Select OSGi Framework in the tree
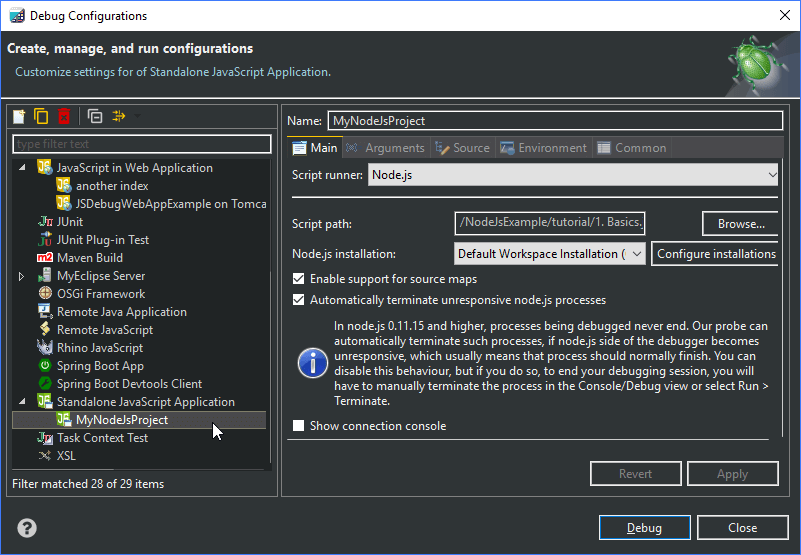The height and width of the screenshot is (555, 801). (x=101, y=294)
